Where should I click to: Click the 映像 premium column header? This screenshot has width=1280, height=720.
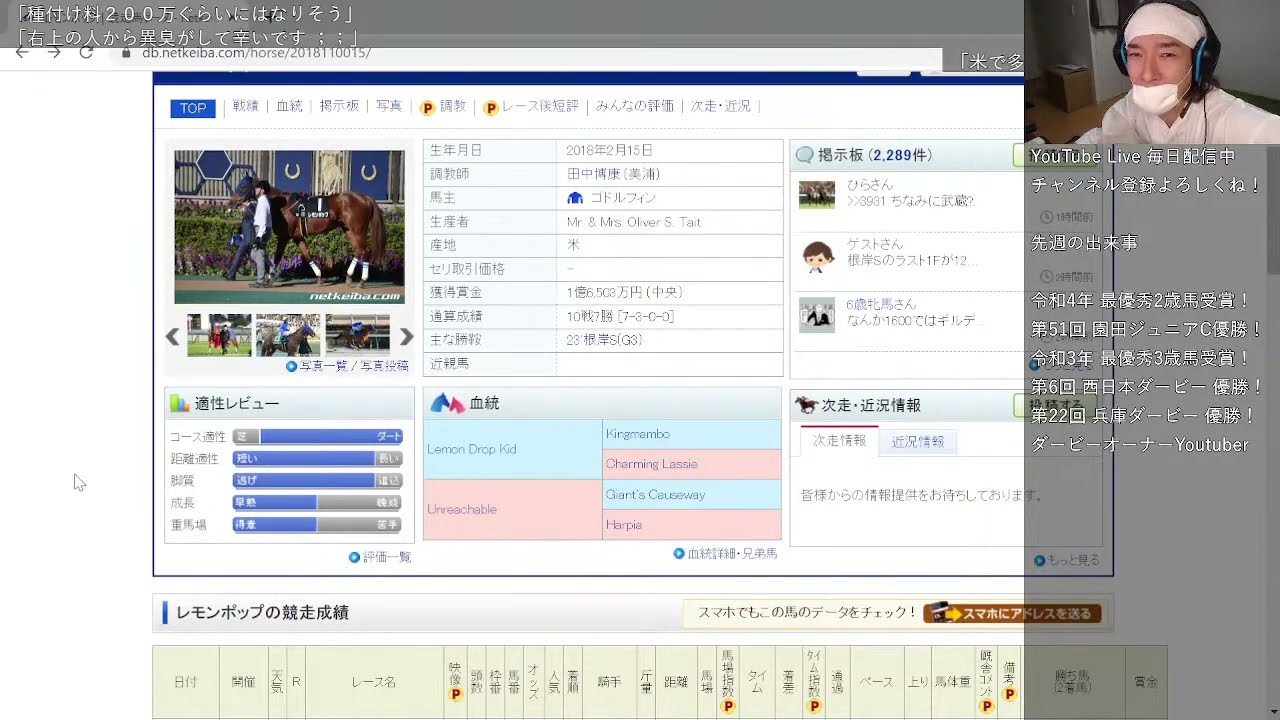pos(455,681)
